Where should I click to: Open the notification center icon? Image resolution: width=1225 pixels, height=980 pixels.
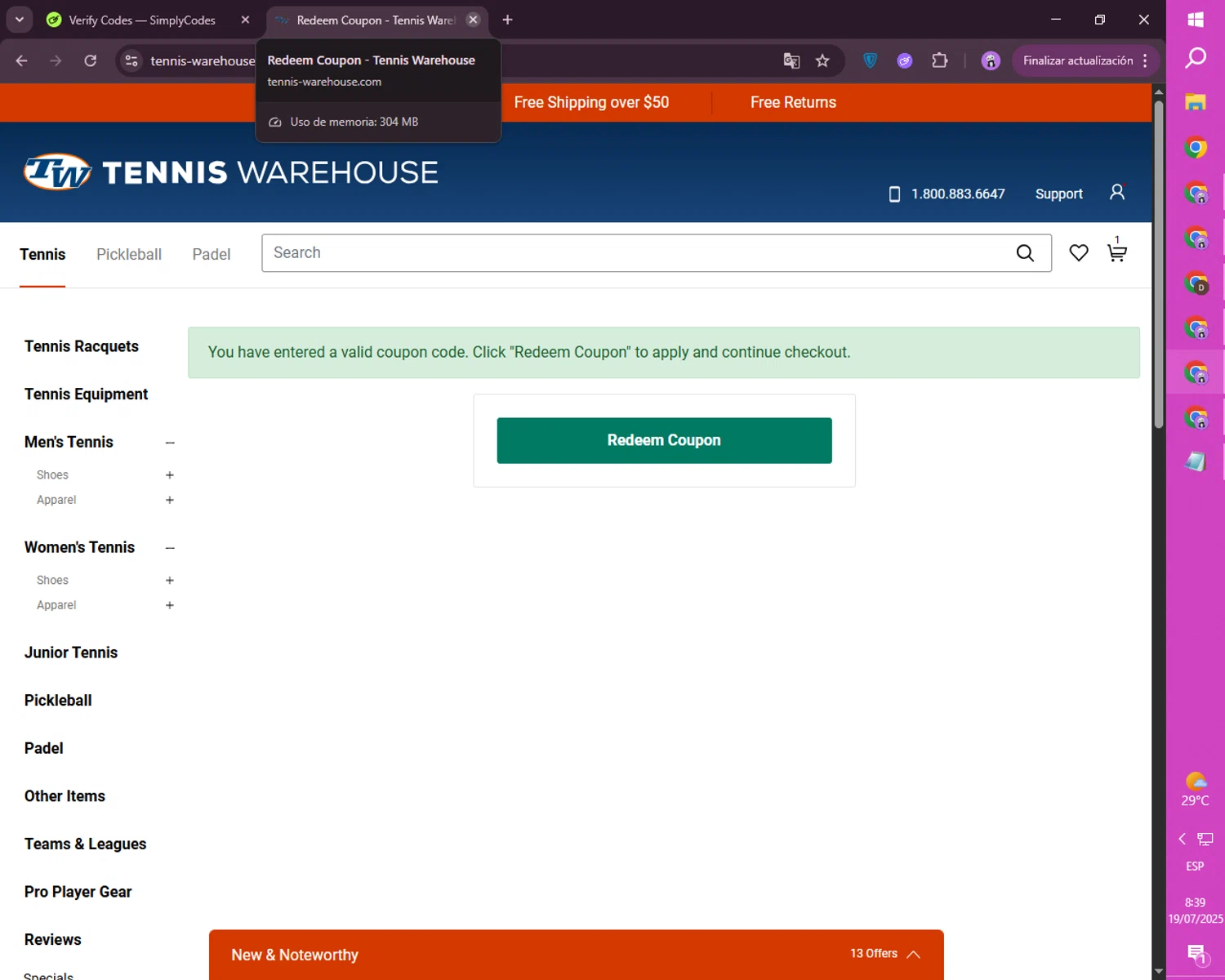tap(1196, 953)
